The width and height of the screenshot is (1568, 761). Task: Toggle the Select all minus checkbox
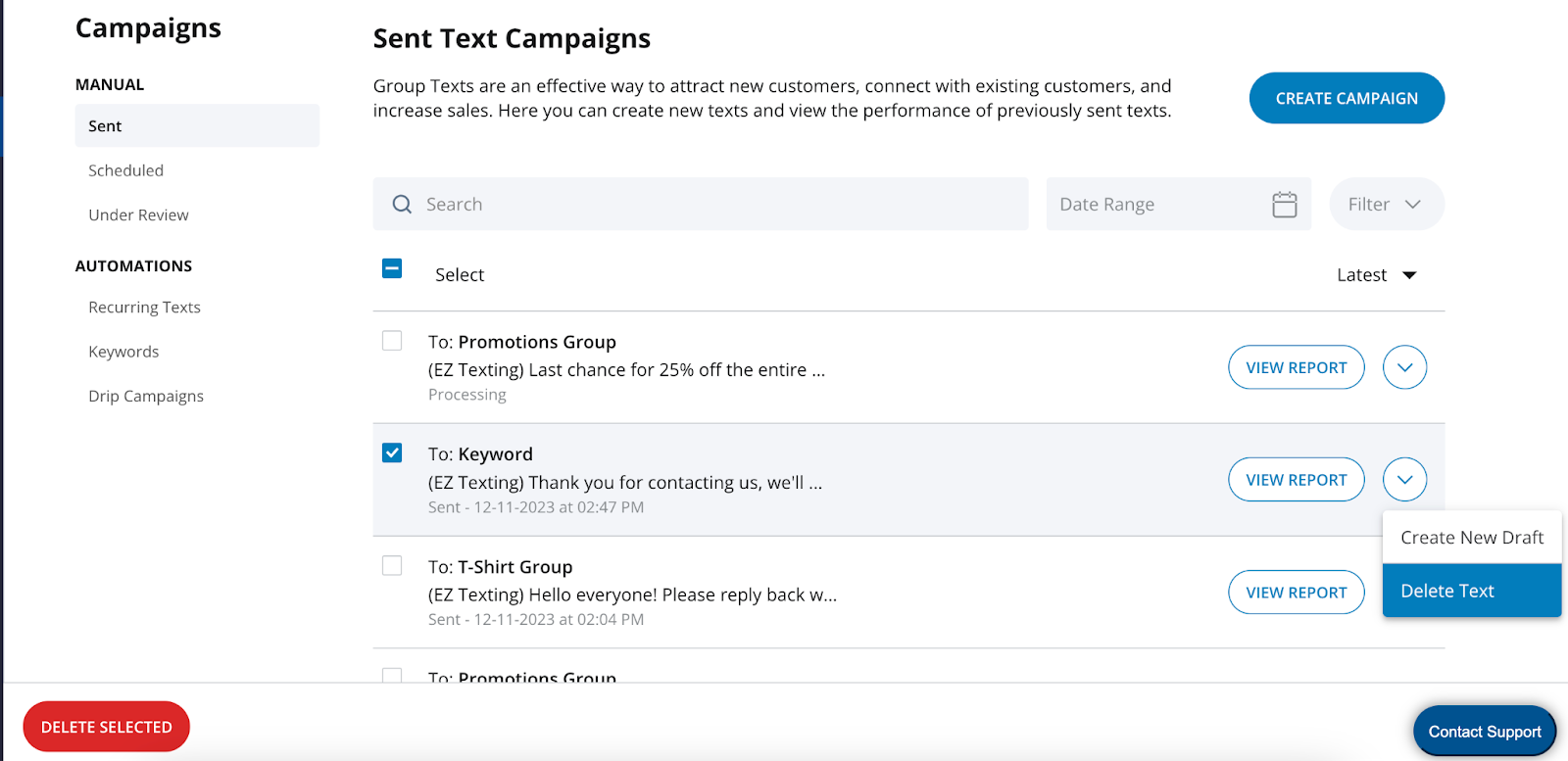click(392, 267)
